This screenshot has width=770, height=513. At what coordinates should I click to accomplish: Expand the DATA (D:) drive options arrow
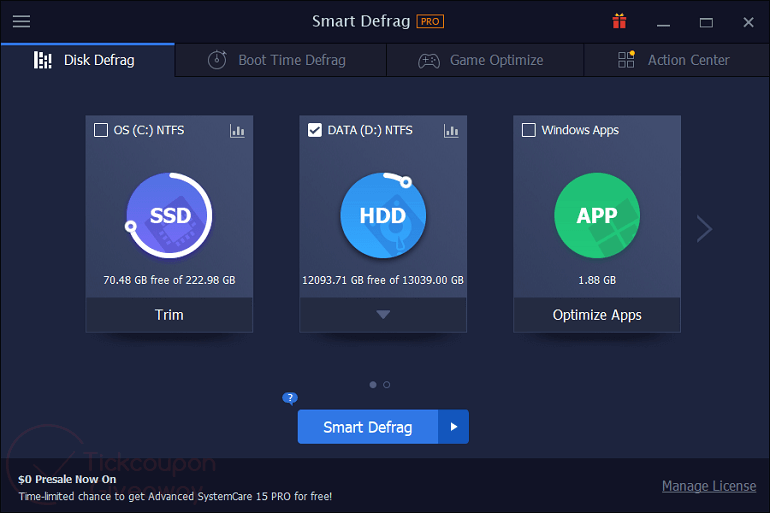pos(383,314)
